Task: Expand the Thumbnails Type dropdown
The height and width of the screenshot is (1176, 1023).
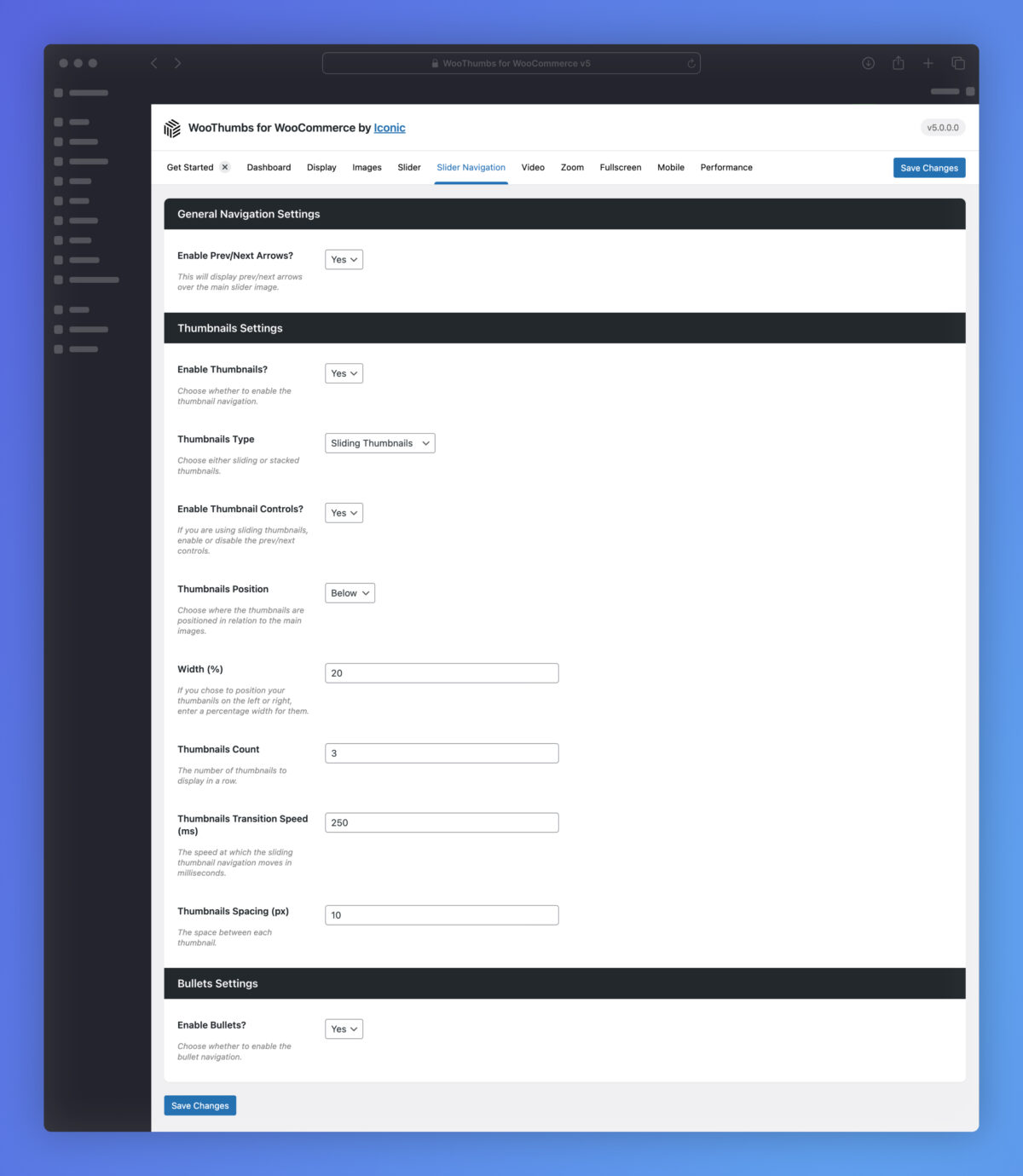Action: (x=379, y=443)
